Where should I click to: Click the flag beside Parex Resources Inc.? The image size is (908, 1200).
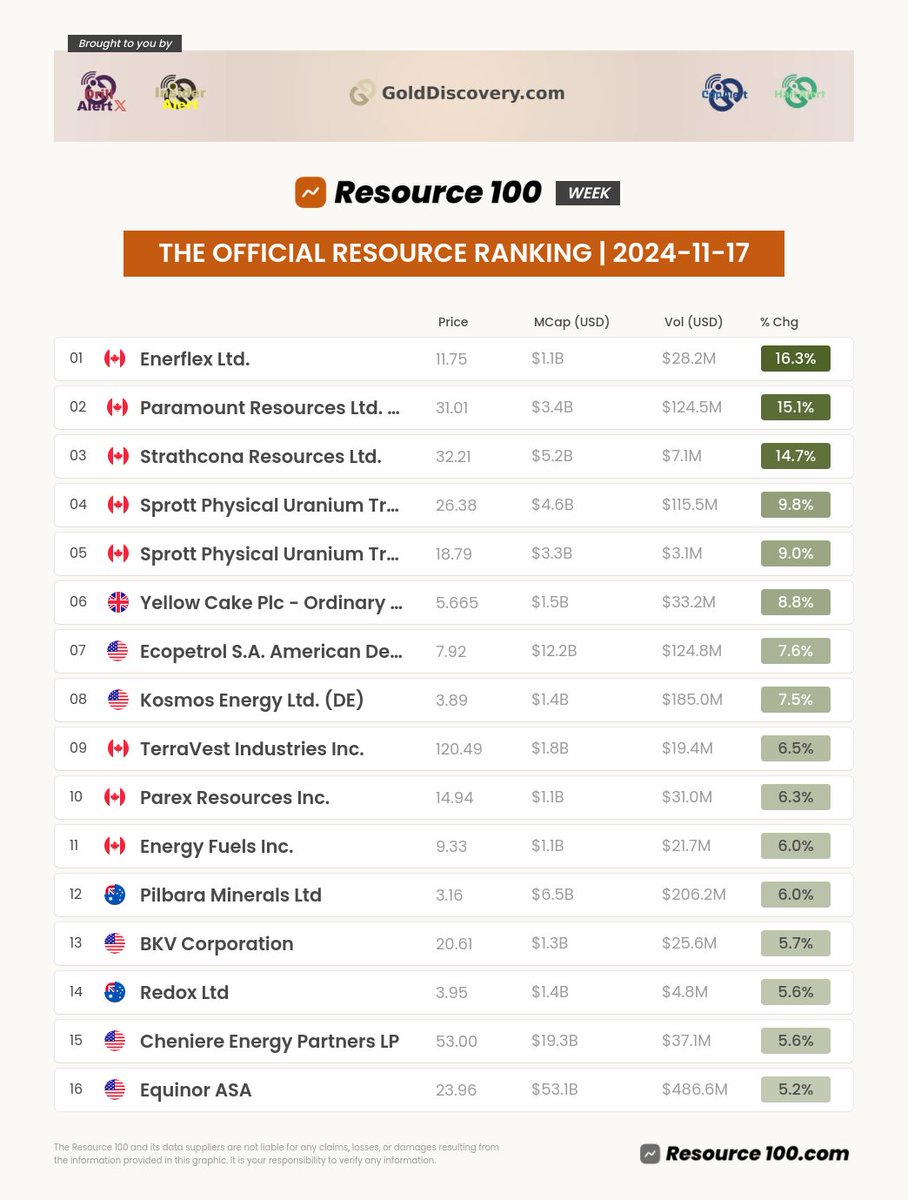coord(115,797)
